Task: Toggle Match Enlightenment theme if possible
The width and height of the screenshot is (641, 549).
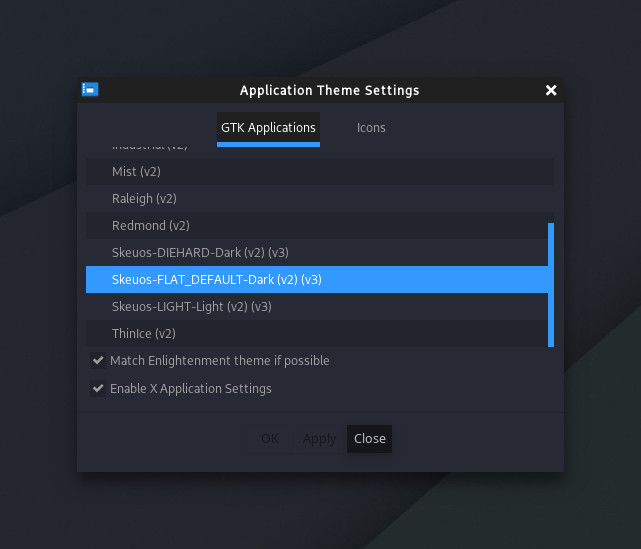Action: click(x=219, y=361)
